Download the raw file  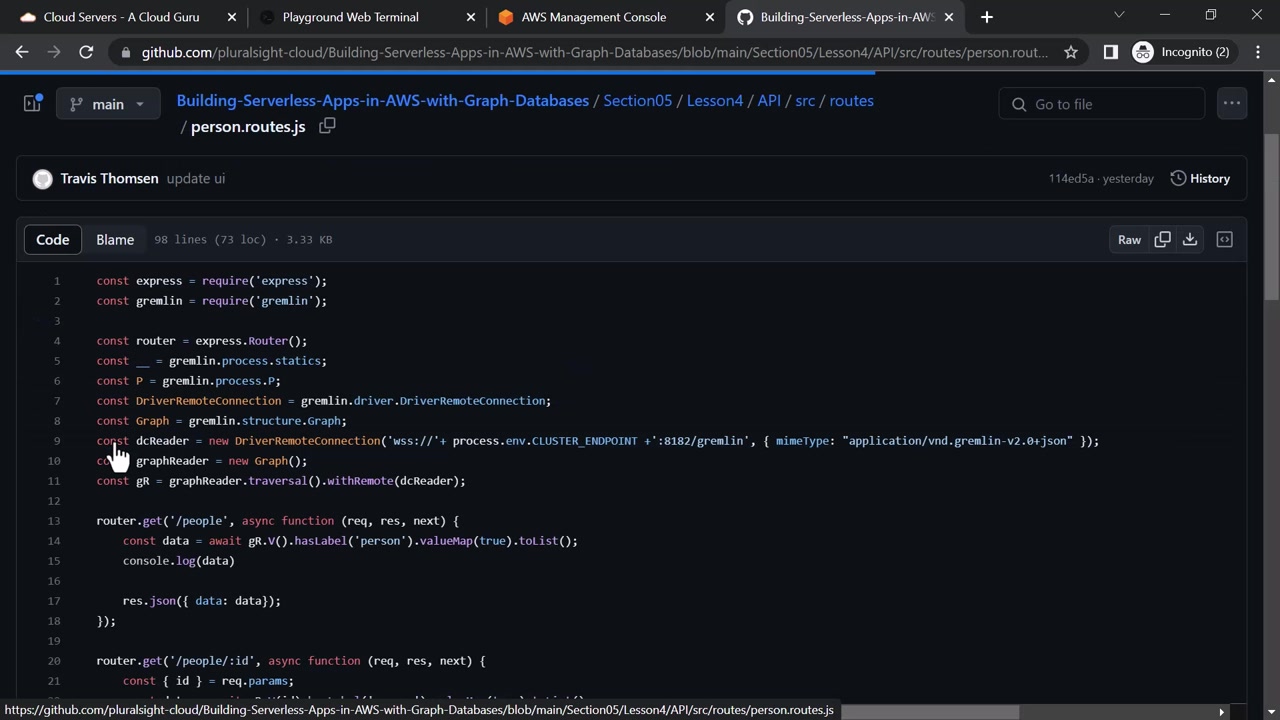click(1190, 240)
